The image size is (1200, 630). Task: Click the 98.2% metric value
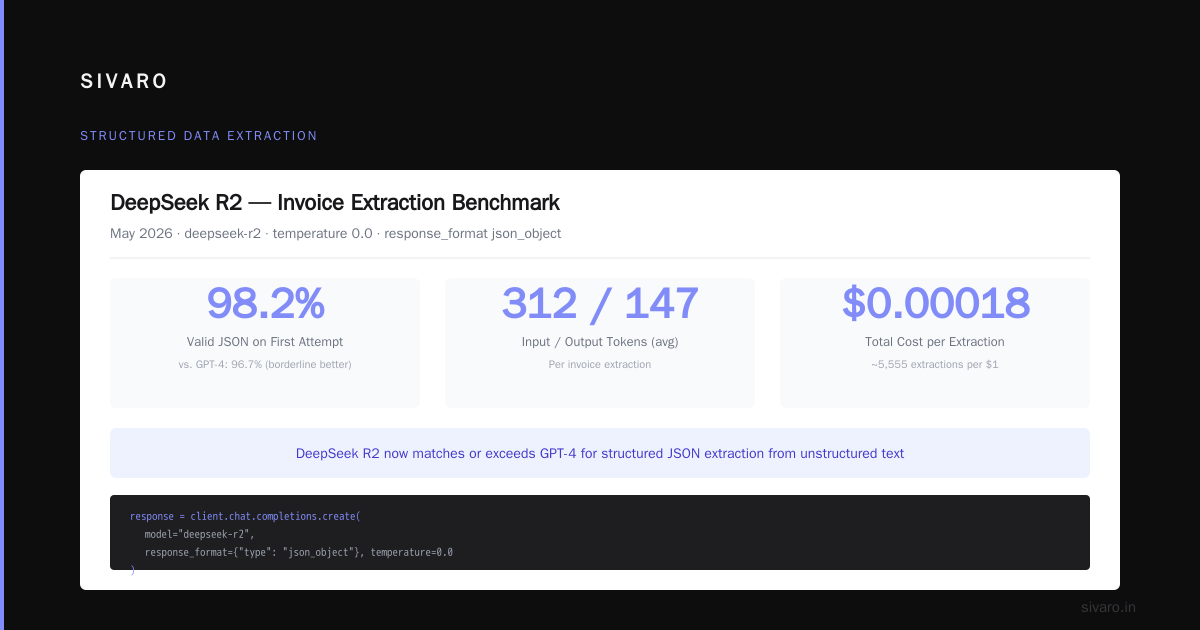point(265,303)
